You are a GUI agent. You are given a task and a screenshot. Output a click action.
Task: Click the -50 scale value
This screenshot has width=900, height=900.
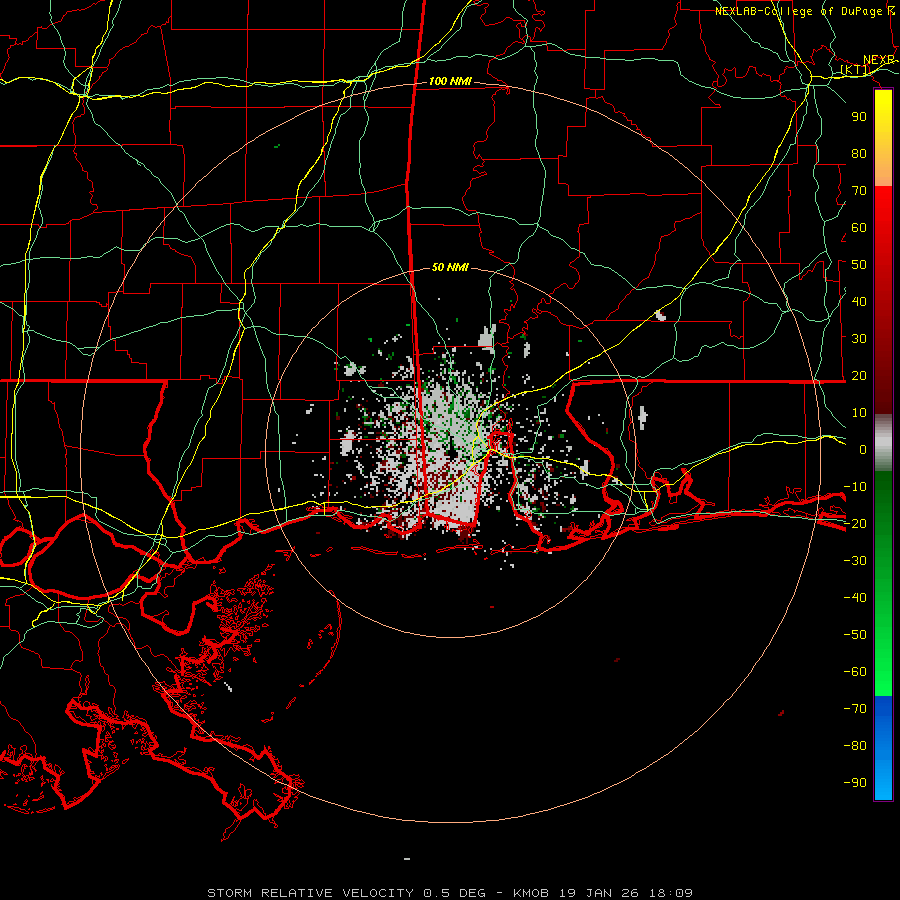(x=855, y=635)
